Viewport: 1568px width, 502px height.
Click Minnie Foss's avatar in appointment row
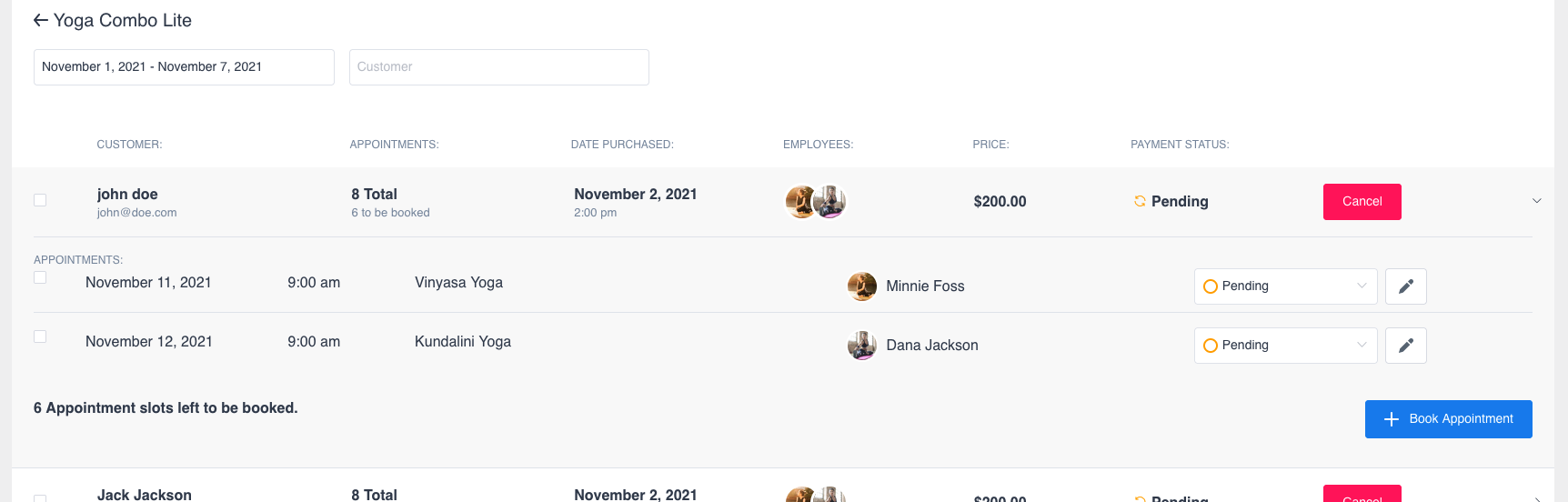point(861,286)
